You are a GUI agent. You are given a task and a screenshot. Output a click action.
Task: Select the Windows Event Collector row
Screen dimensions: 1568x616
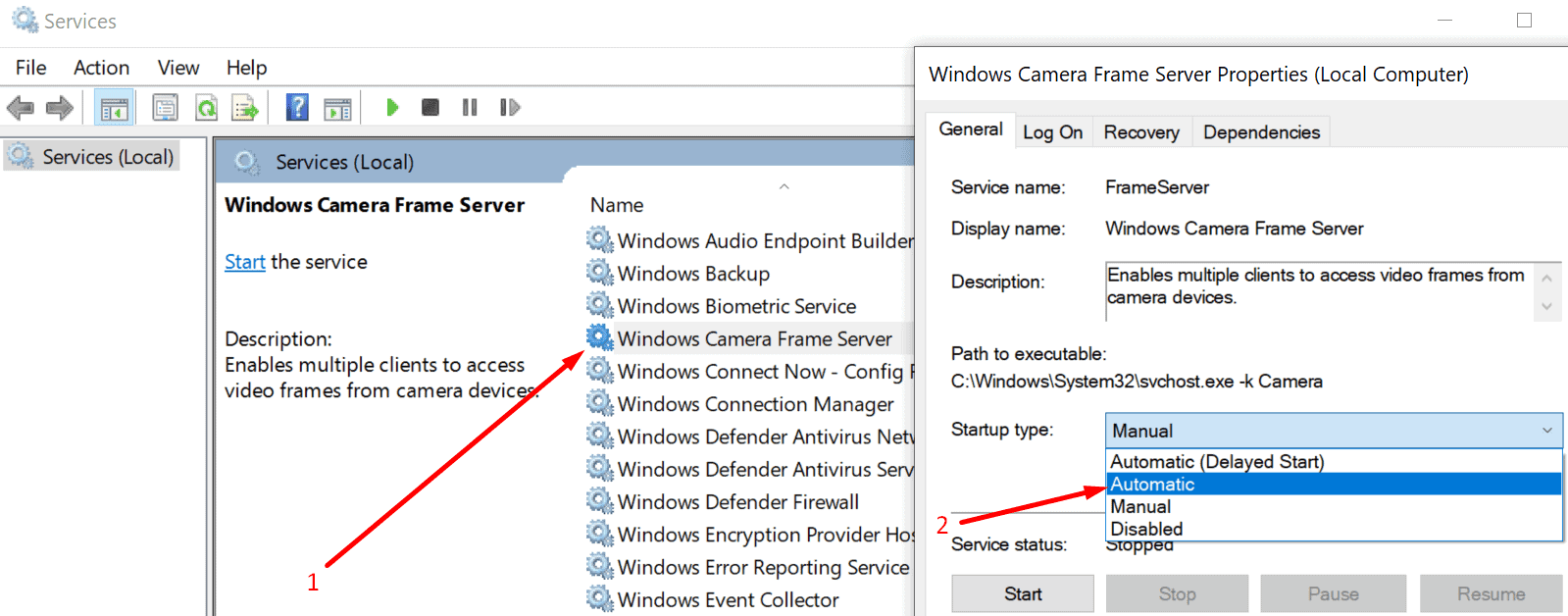749,599
